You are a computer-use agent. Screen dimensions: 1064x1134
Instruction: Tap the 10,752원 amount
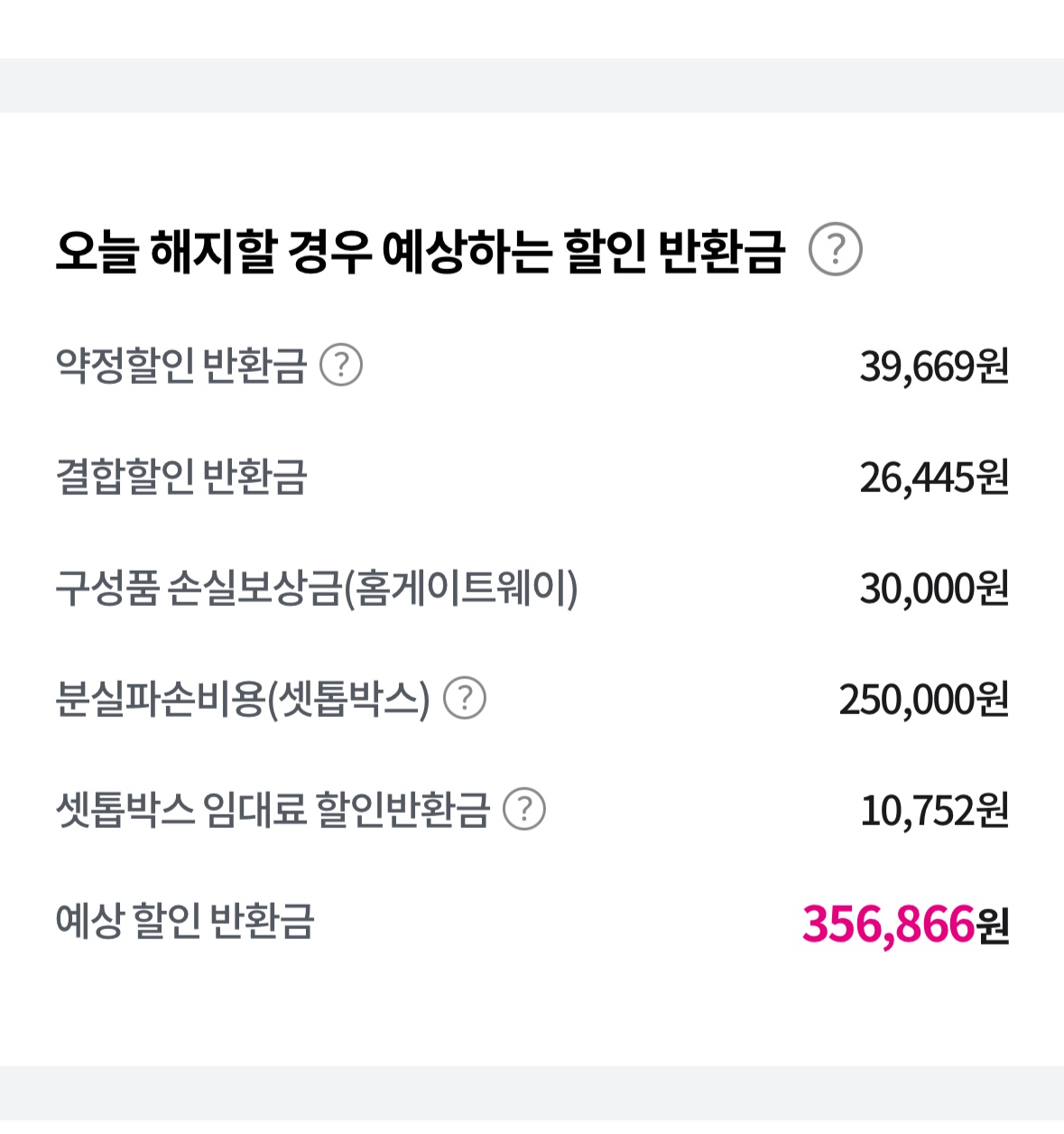pos(934,811)
